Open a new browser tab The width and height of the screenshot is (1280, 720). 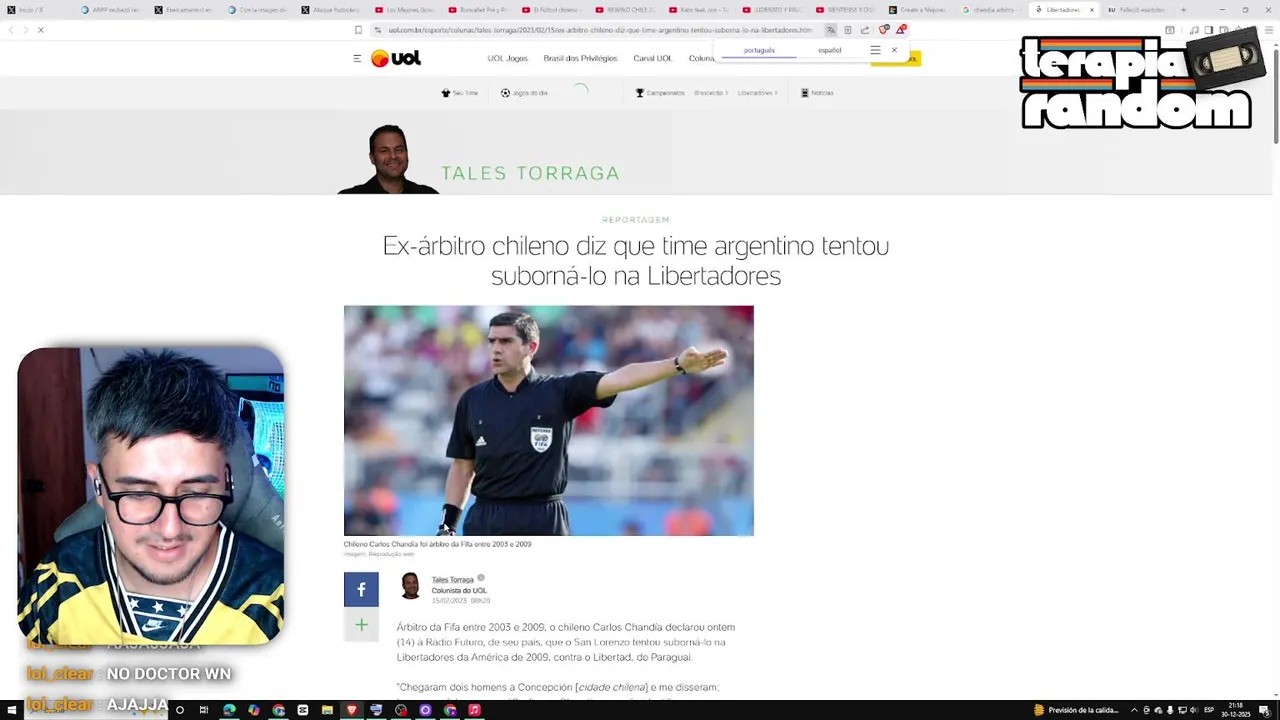[1183, 9]
